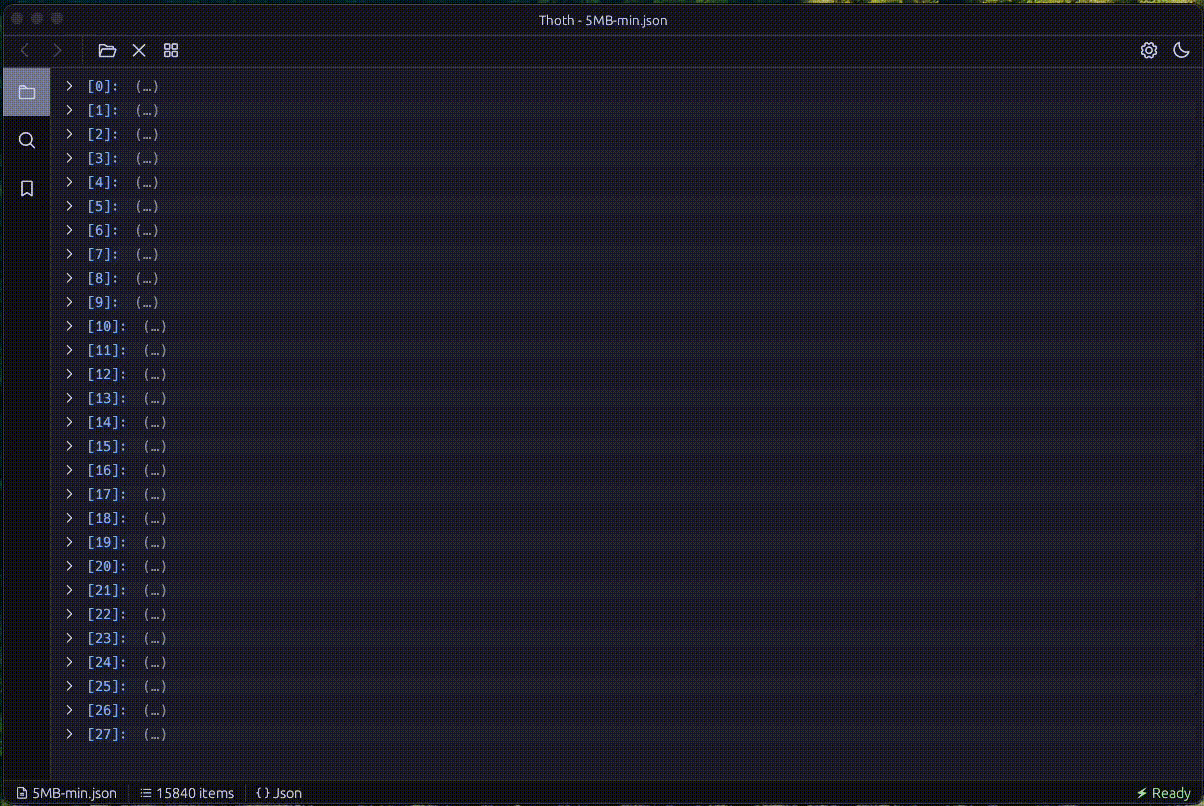Select the file explorer sidebar icon
The height and width of the screenshot is (806, 1204).
pos(27,92)
